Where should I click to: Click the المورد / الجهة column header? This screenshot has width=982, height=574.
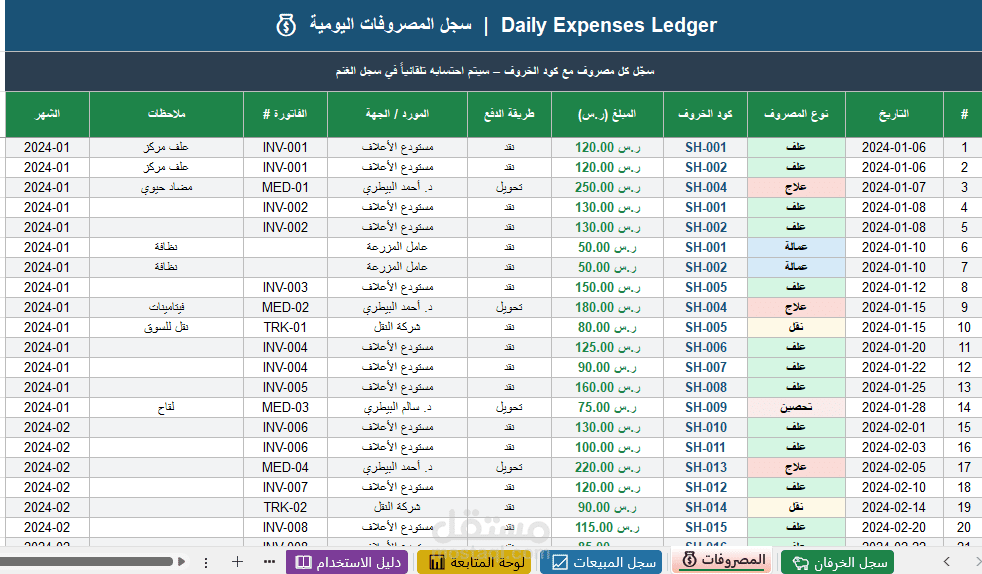click(x=397, y=114)
